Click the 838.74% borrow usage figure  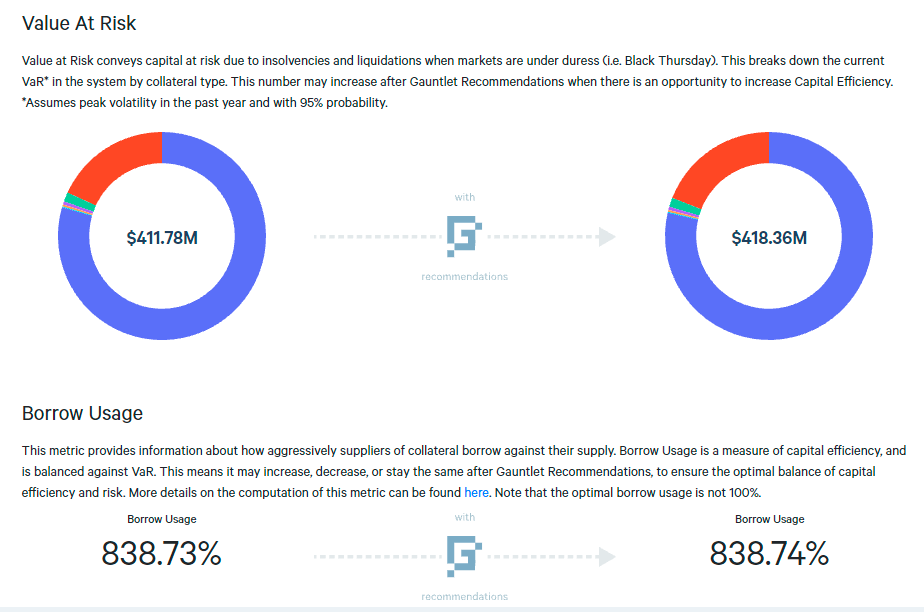pos(769,553)
